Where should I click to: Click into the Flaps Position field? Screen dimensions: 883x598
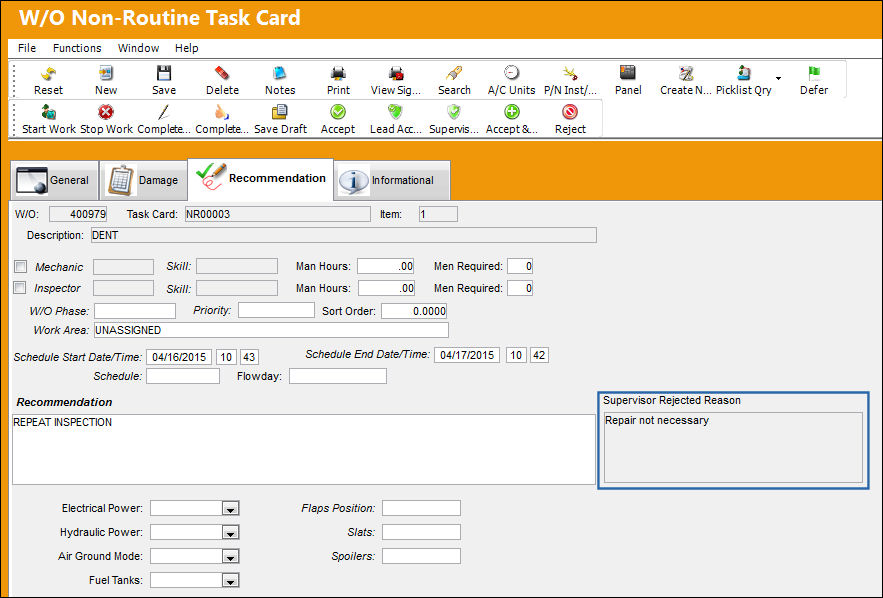pyautogui.click(x=421, y=508)
